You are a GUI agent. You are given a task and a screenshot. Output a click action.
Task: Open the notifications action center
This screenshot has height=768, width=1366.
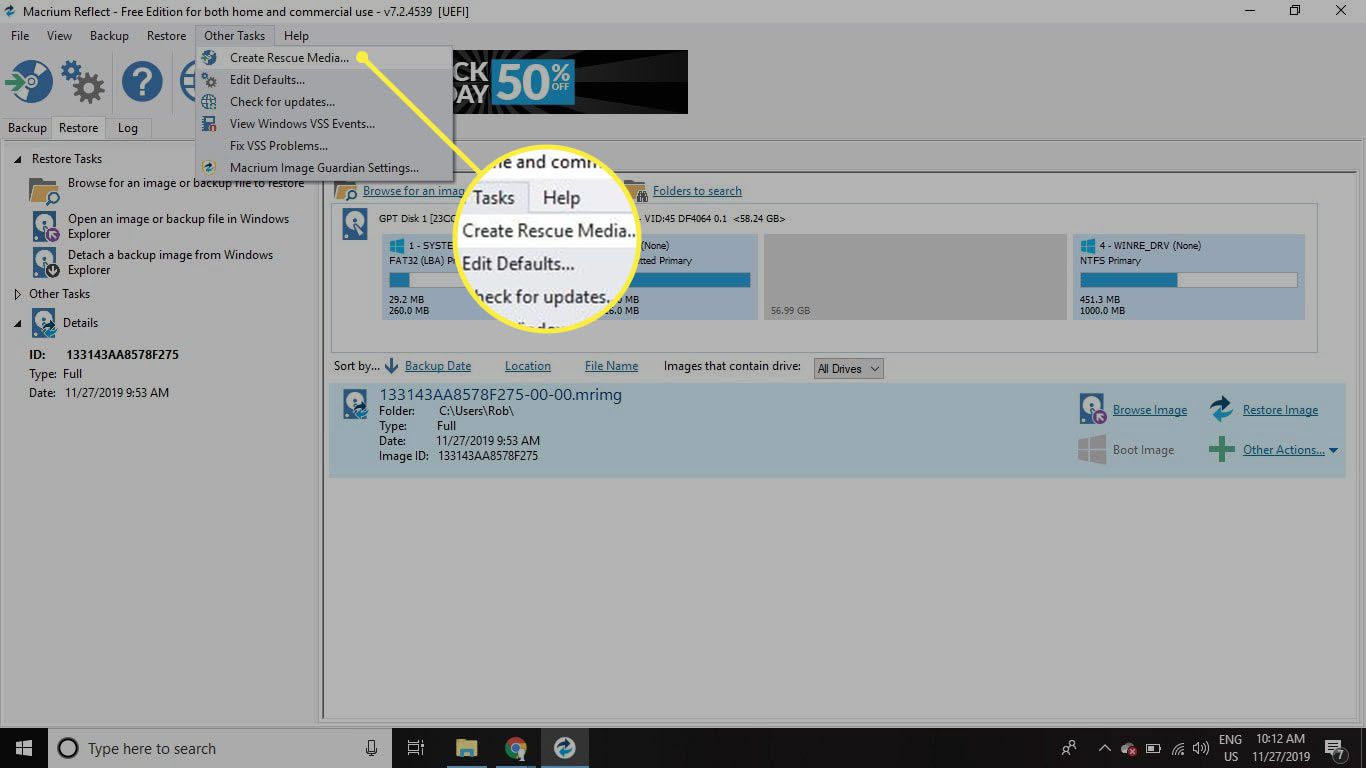(x=1334, y=748)
